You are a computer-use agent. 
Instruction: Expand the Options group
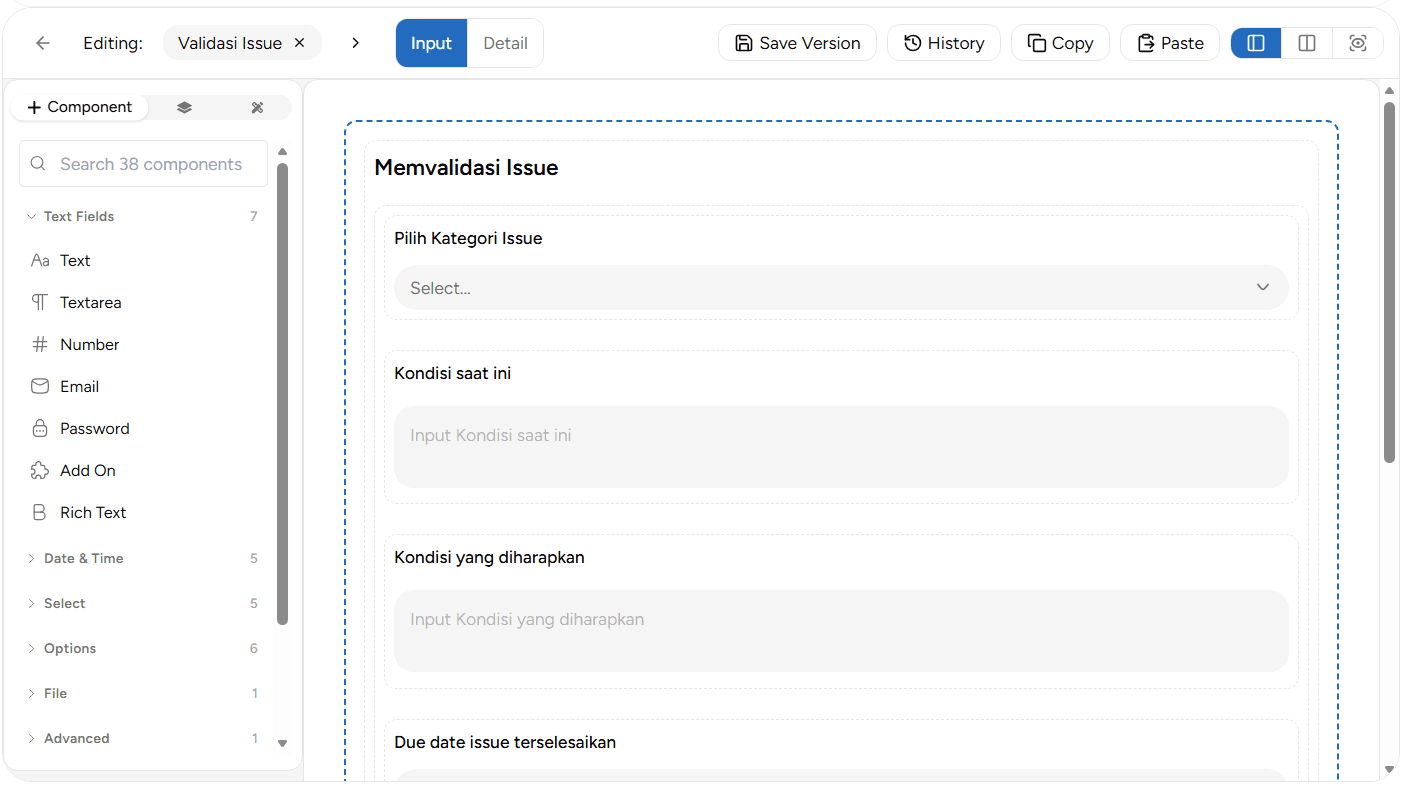pos(142,648)
